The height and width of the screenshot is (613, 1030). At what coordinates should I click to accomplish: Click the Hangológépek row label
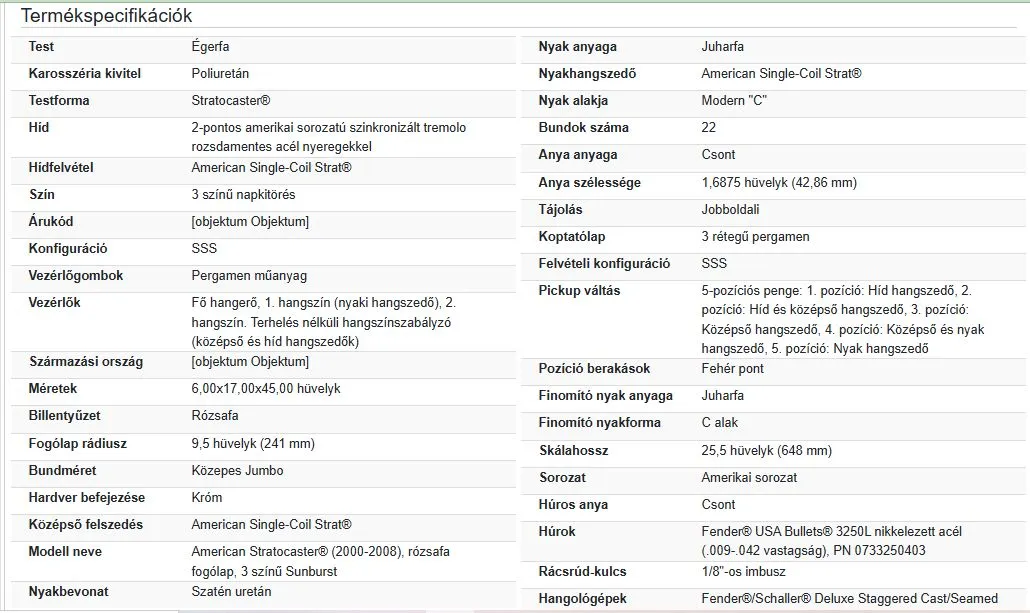tap(583, 599)
